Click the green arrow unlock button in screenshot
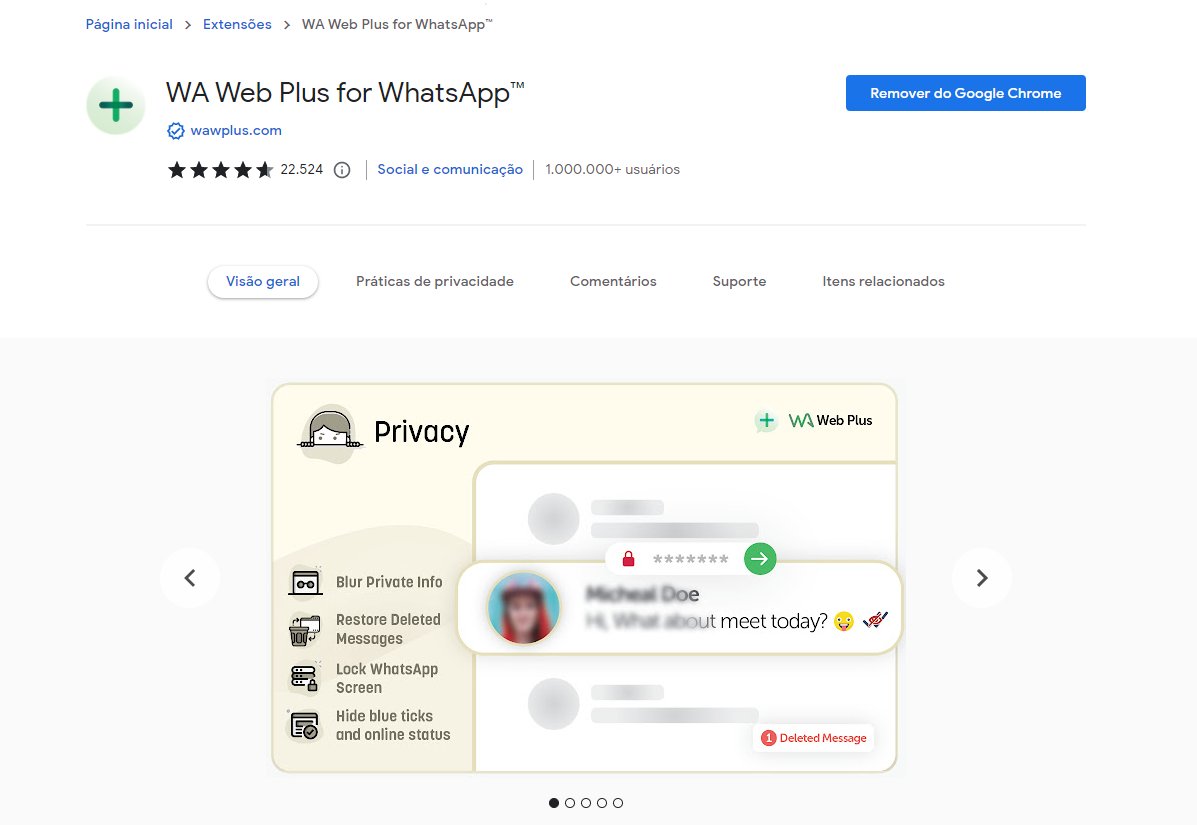Screen dimensions: 1197x825 (760, 559)
